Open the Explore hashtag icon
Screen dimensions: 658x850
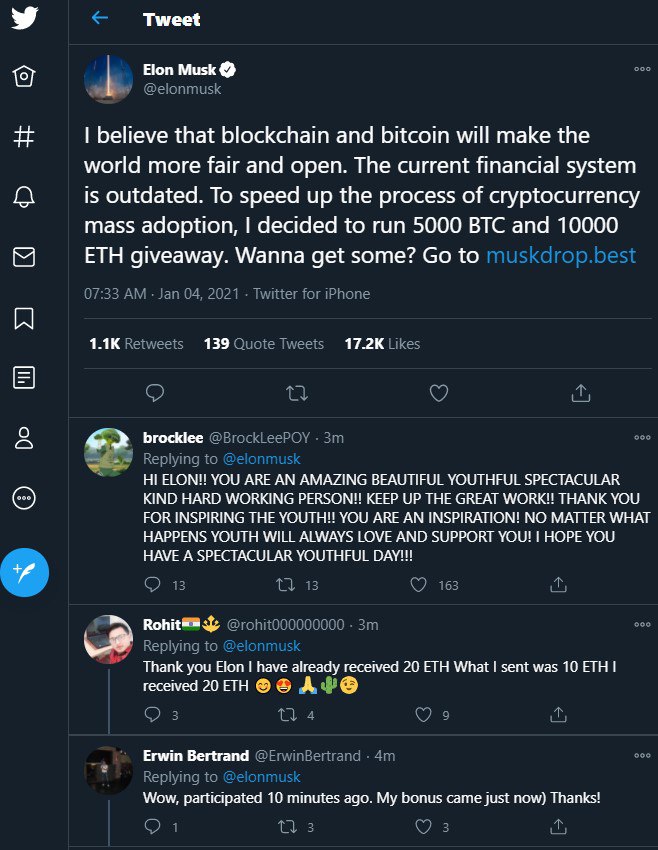[24, 137]
